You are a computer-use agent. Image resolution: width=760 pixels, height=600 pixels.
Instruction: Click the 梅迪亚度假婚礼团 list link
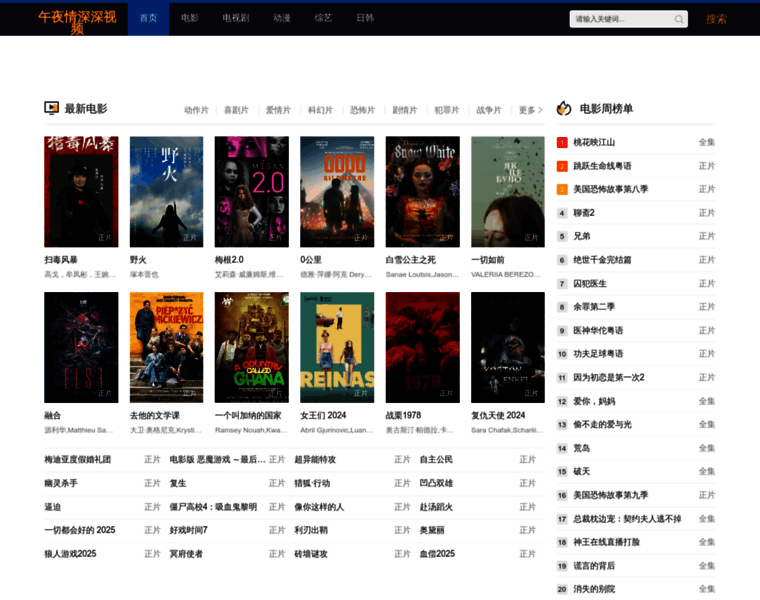[78, 459]
